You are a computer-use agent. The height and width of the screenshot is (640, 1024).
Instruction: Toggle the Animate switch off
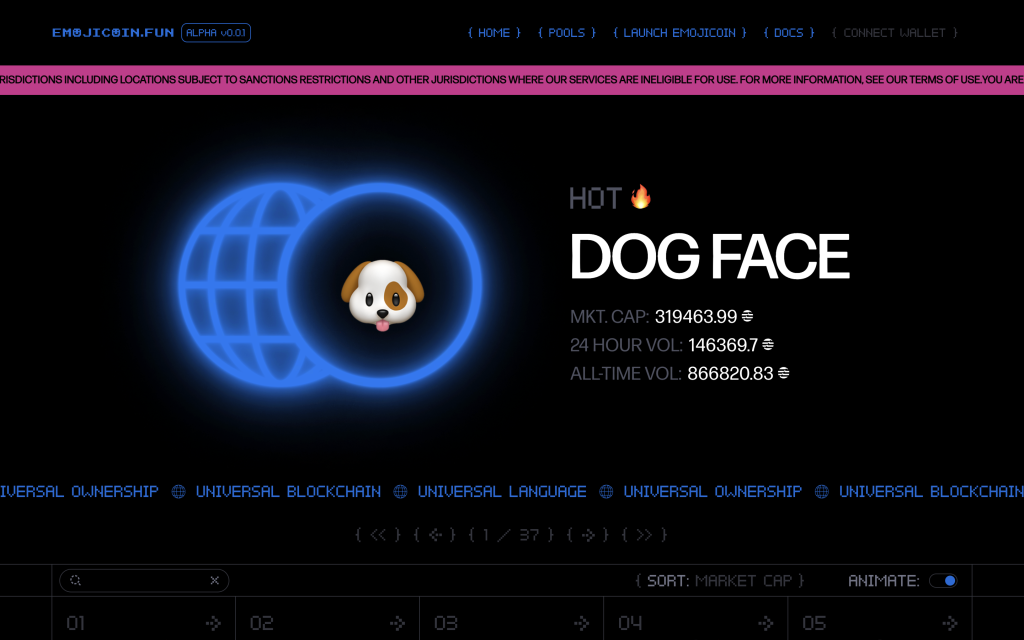(942, 581)
